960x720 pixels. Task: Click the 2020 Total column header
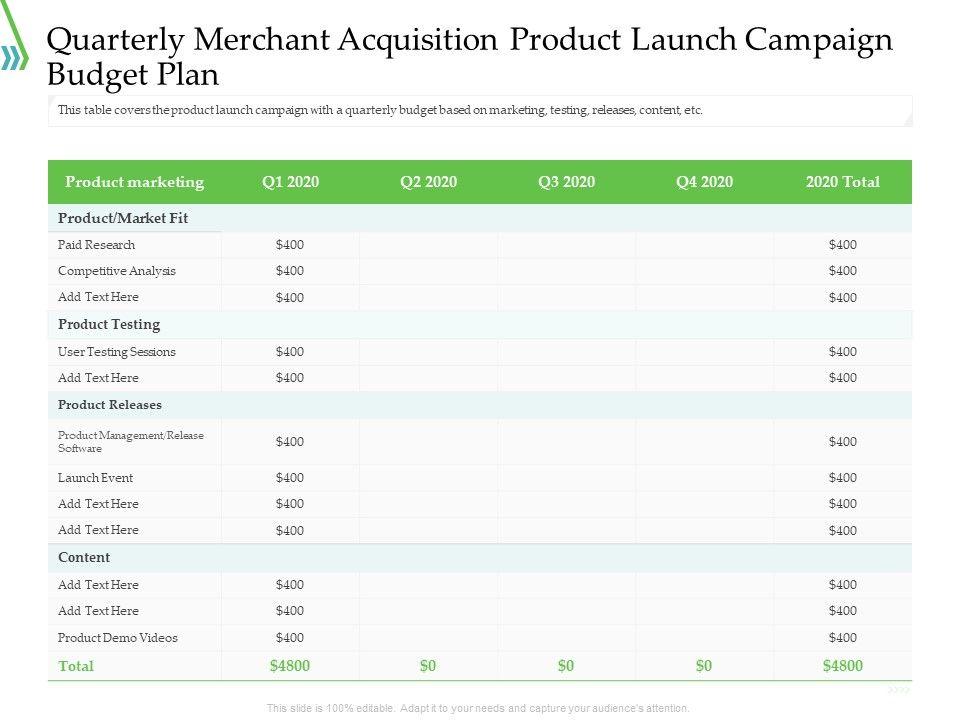tap(842, 182)
